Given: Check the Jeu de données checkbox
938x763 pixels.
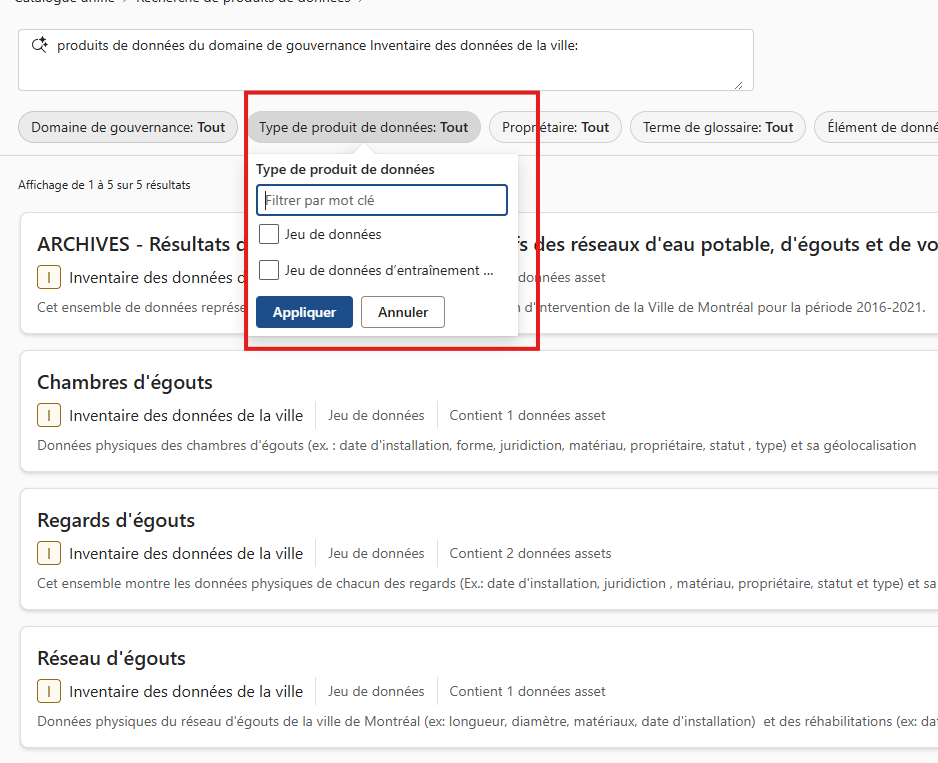Looking at the screenshot, I should pos(269,234).
